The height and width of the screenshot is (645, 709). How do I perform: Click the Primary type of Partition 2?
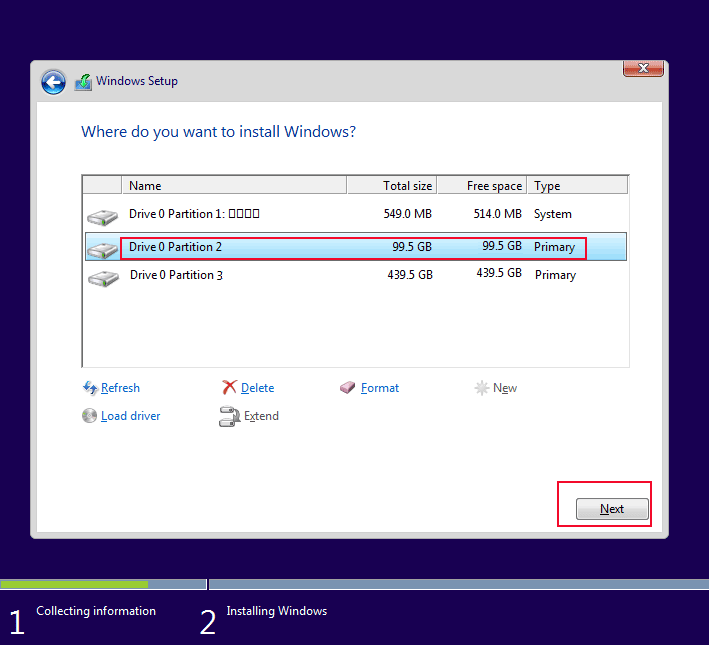tap(554, 247)
